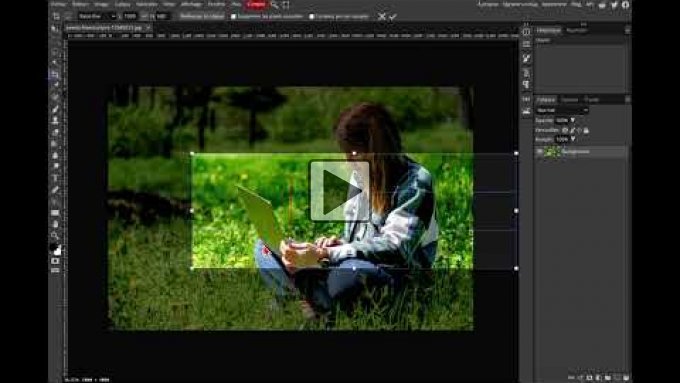Switch to the Swatches tab

[576, 30]
